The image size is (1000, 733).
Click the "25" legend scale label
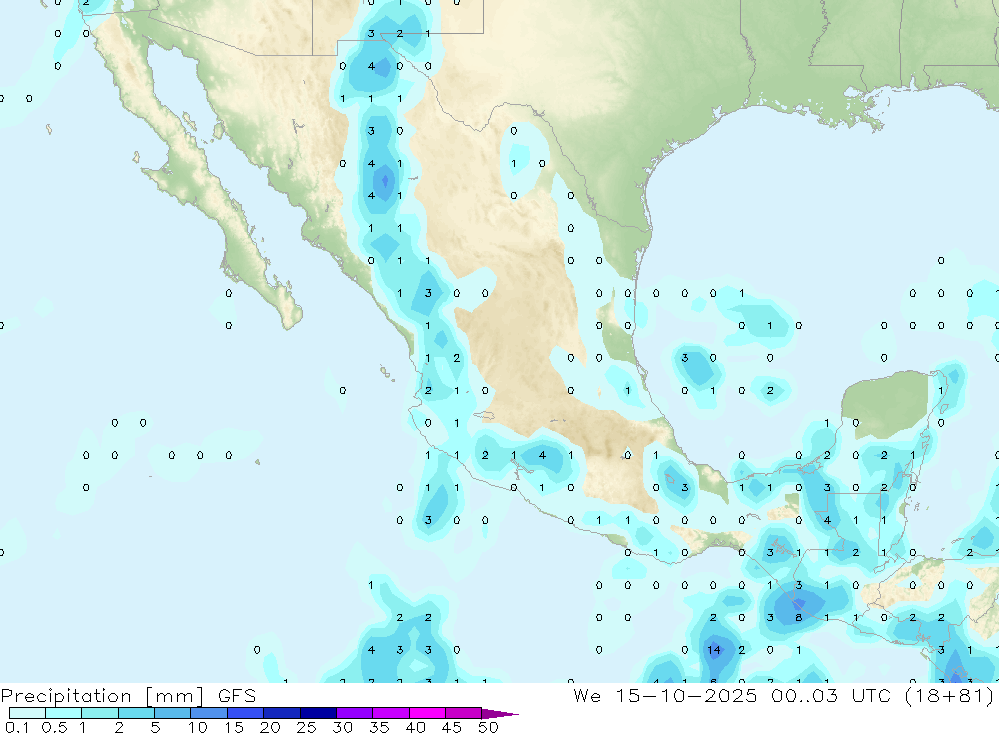pyautogui.click(x=307, y=727)
